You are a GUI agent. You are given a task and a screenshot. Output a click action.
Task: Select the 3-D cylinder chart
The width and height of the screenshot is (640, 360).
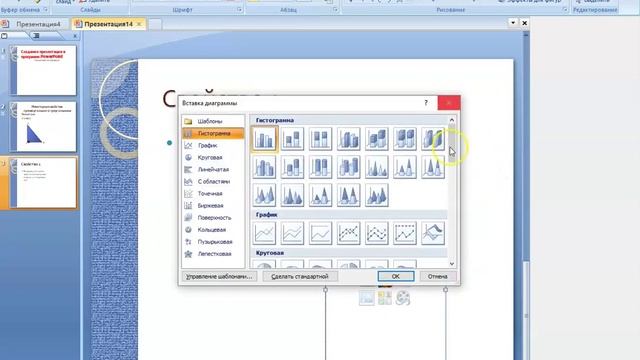click(349, 167)
